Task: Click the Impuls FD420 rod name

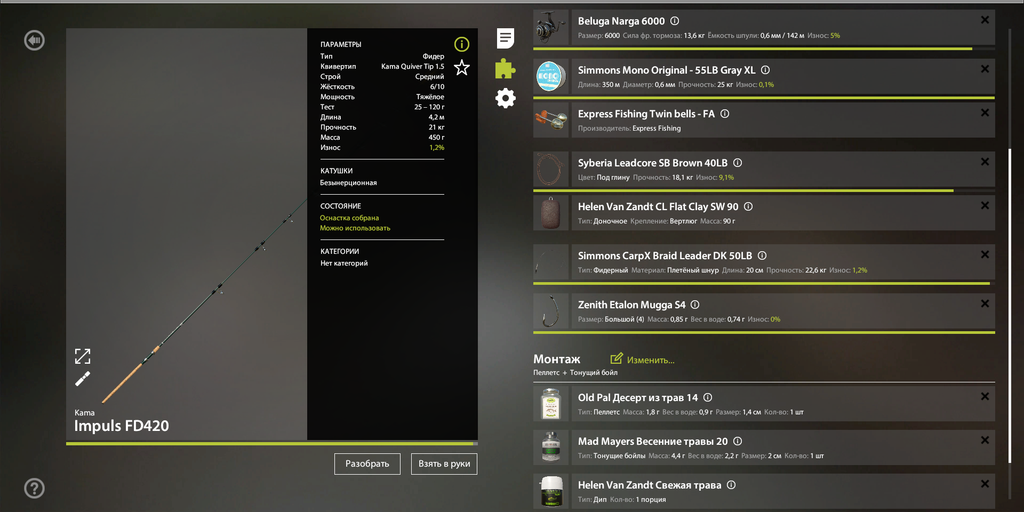Action: (122, 426)
